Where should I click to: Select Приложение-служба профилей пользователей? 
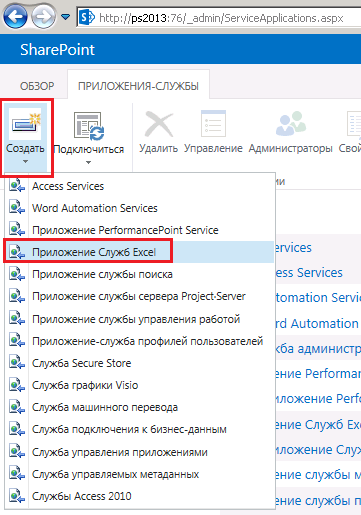[147, 341]
